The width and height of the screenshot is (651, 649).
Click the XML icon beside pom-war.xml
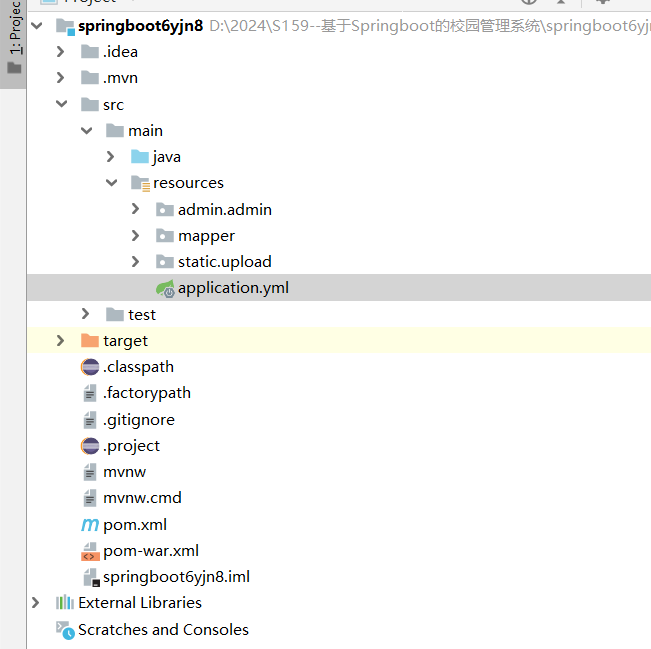tap(90, 551)
